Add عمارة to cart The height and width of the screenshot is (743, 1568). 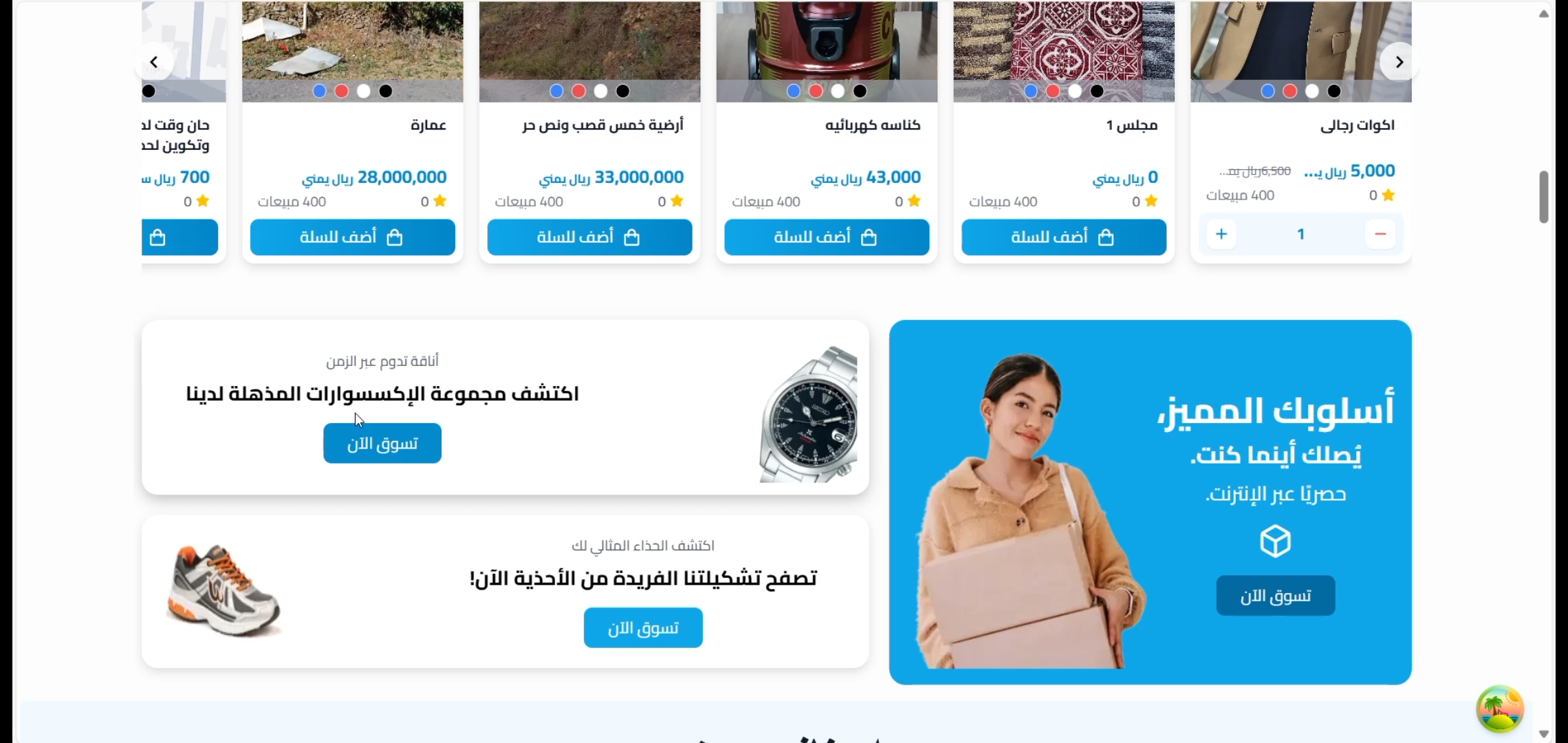(x=352, y=237)
